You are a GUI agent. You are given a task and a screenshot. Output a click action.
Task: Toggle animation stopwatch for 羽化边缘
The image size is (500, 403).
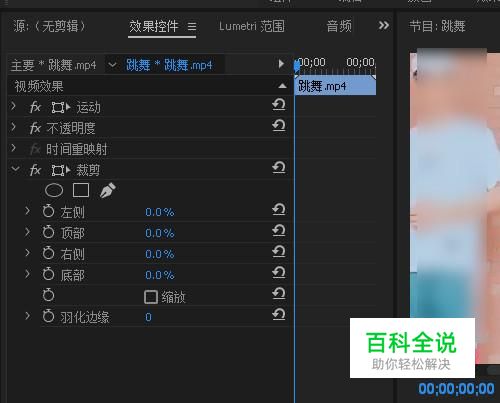pos(48,316)
